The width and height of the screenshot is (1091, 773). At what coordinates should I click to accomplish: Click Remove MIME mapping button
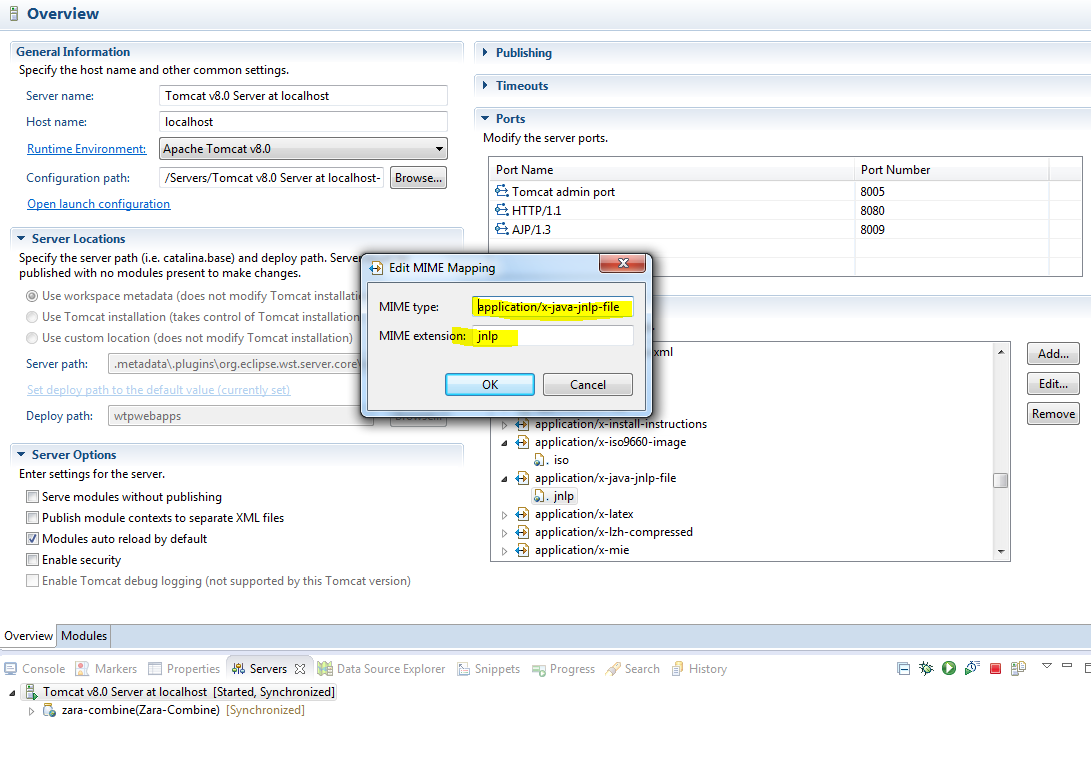tap(1053, 413)
